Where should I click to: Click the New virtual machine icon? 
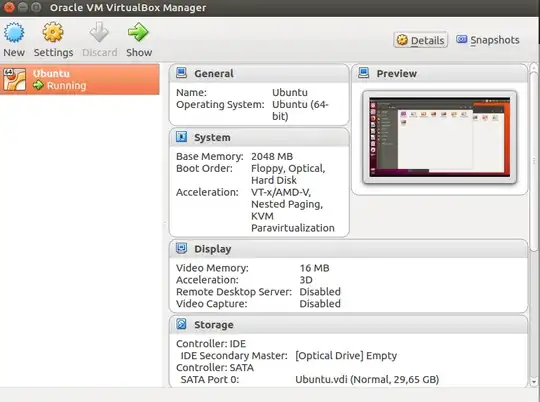(x=14, y=32)
